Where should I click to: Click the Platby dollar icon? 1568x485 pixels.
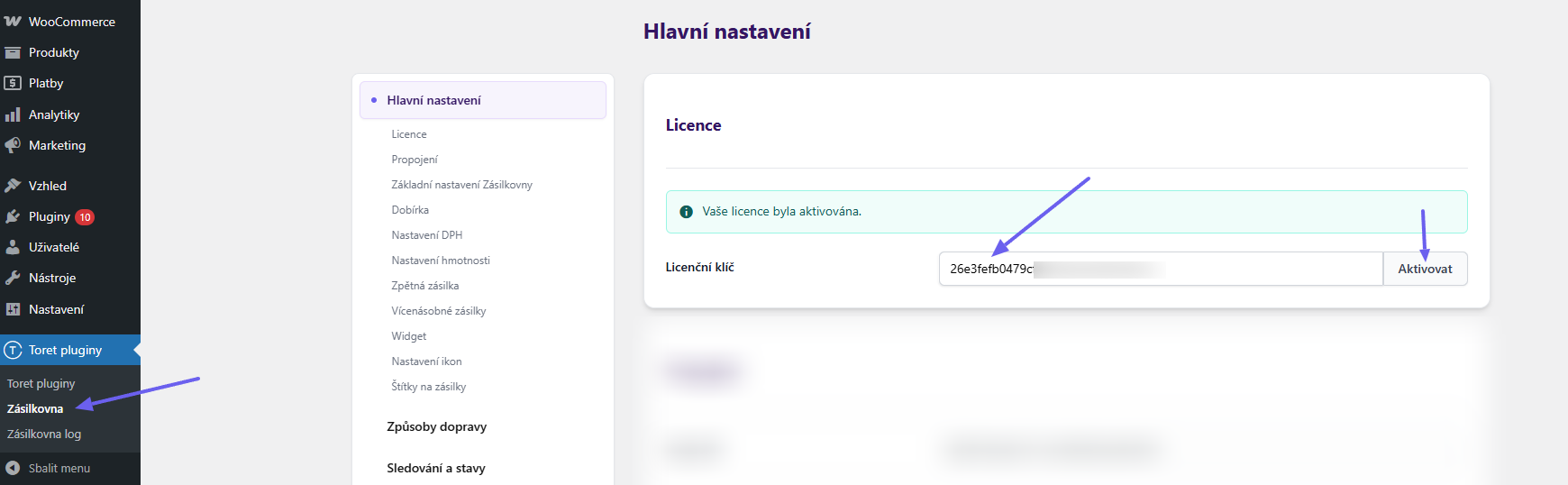13,83
